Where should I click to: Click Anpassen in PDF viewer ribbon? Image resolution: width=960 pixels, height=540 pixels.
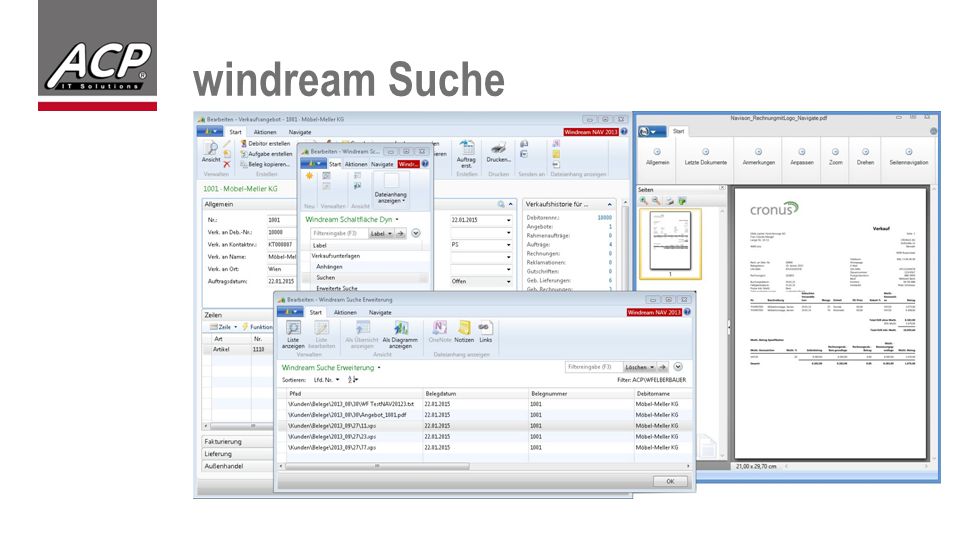[801, 156]
